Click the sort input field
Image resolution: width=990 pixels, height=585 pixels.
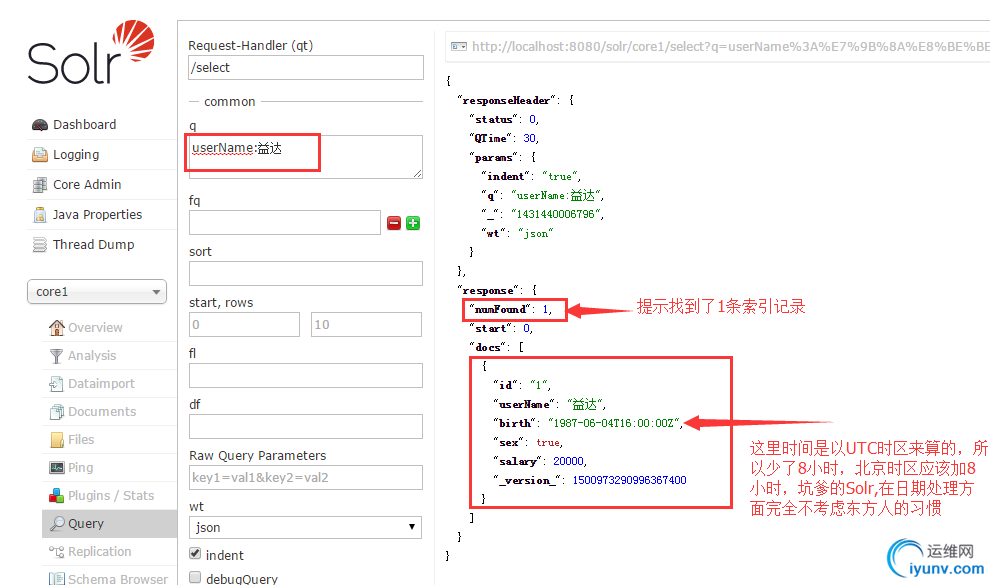[306, 274]
